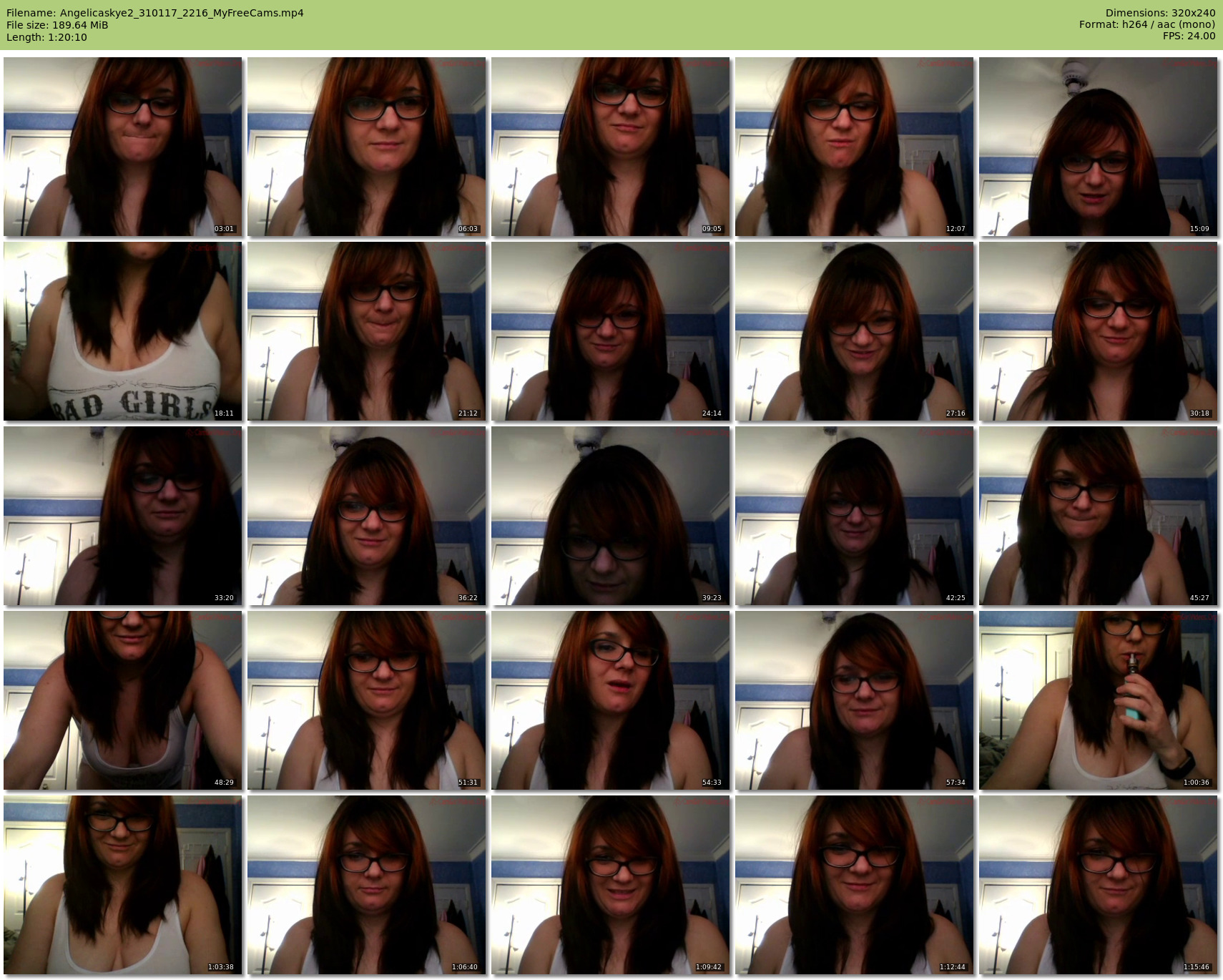Open the thumbnail timestamped 18:11
This screenshot has width=1223, height=980.
(123, 331)
